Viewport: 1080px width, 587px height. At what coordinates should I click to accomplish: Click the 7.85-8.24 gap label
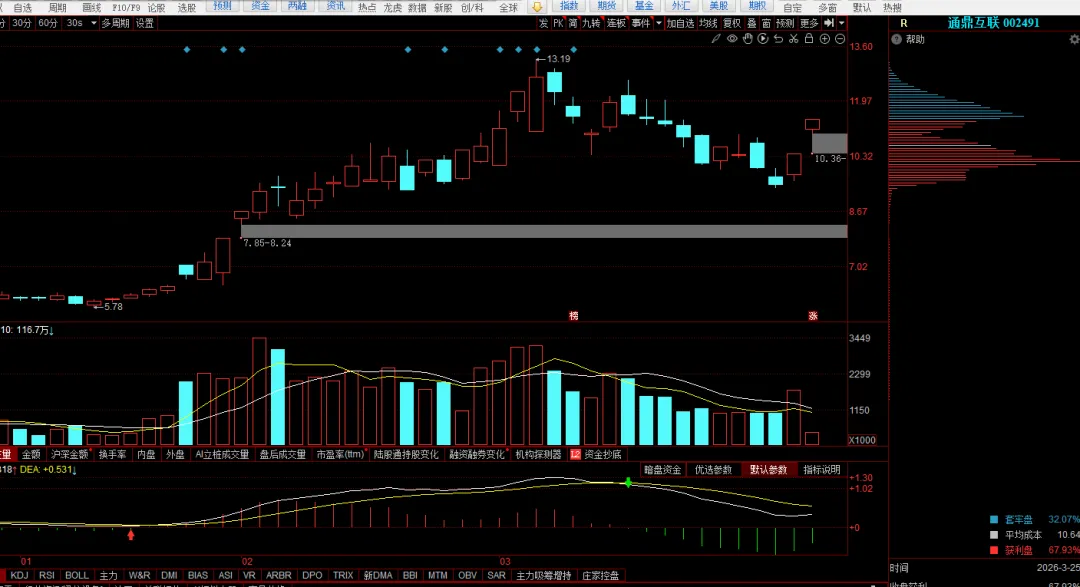click(x=267, y=243)
